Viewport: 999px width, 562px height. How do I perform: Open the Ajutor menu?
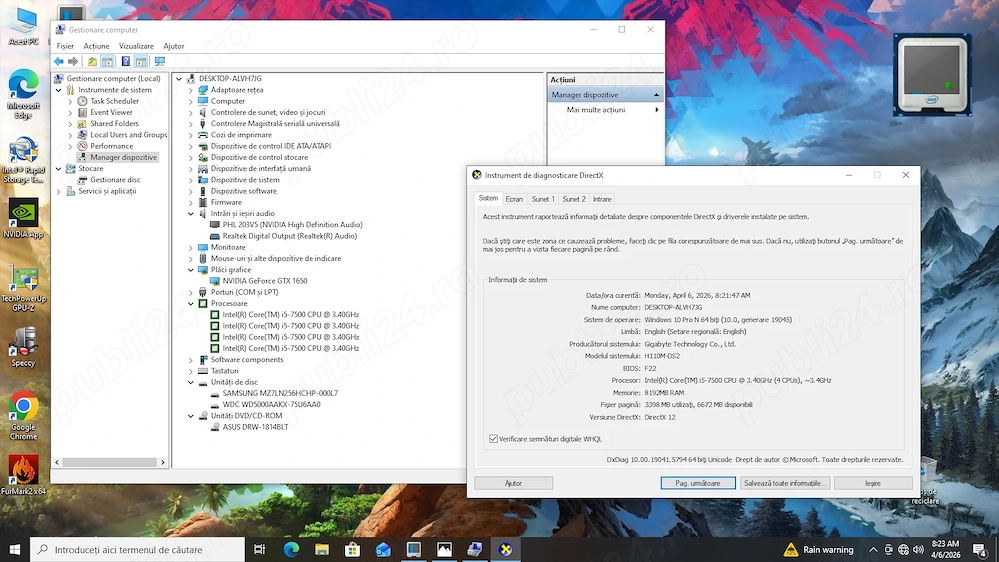tap(173, 46)
